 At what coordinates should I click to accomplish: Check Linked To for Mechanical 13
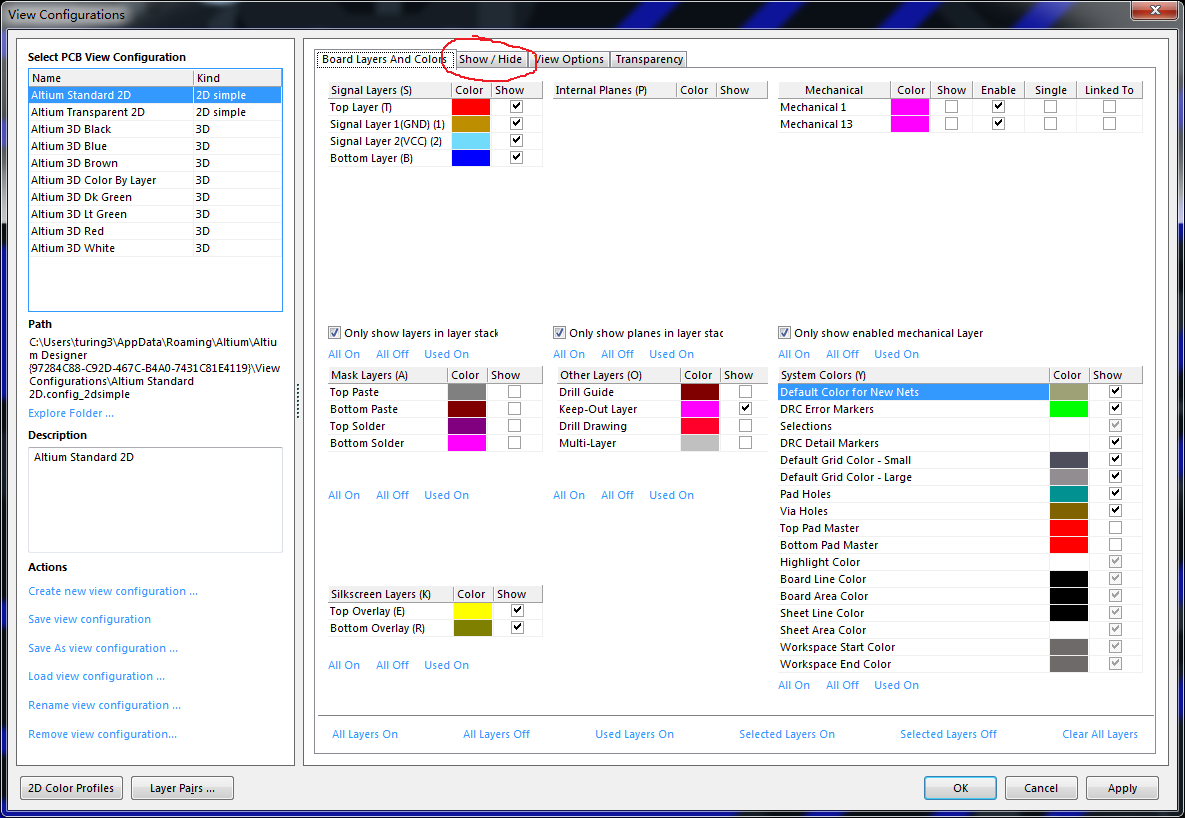(x=1109, y=123)
